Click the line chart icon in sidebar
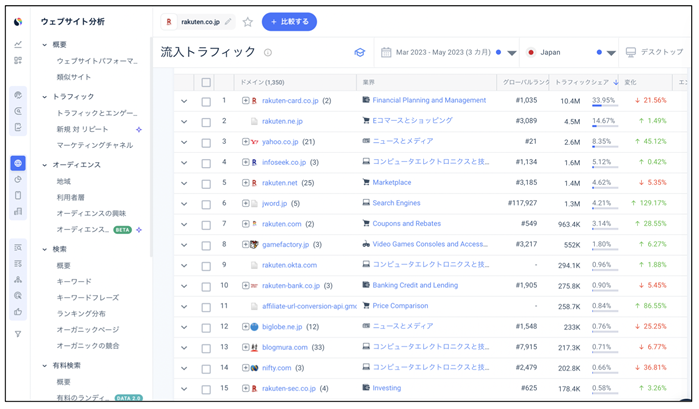Viewport: 699px width, 409px height. point(18,44)
